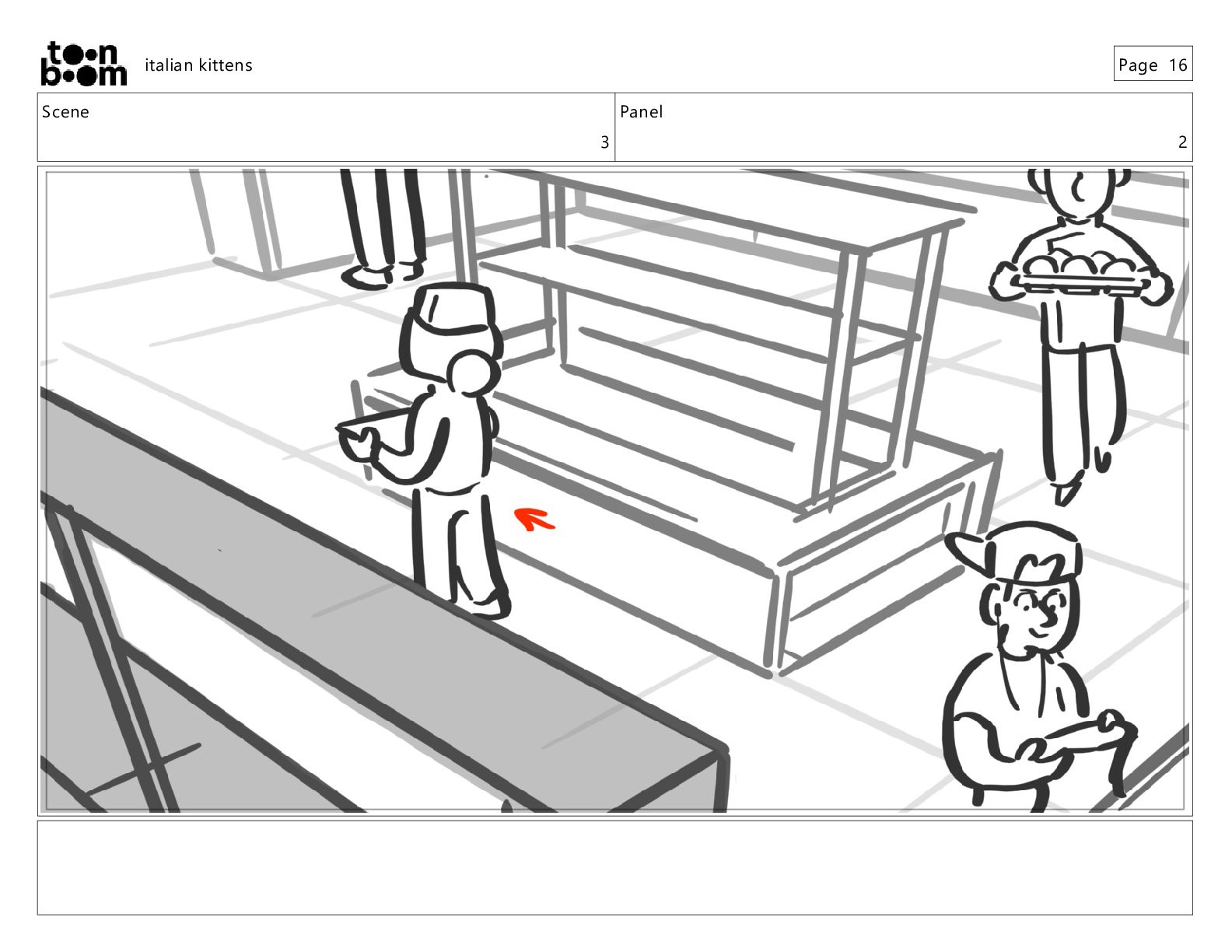This screenshot has width=1232, height=952.
Task: Click the Scene label
Action: [65, 112]
